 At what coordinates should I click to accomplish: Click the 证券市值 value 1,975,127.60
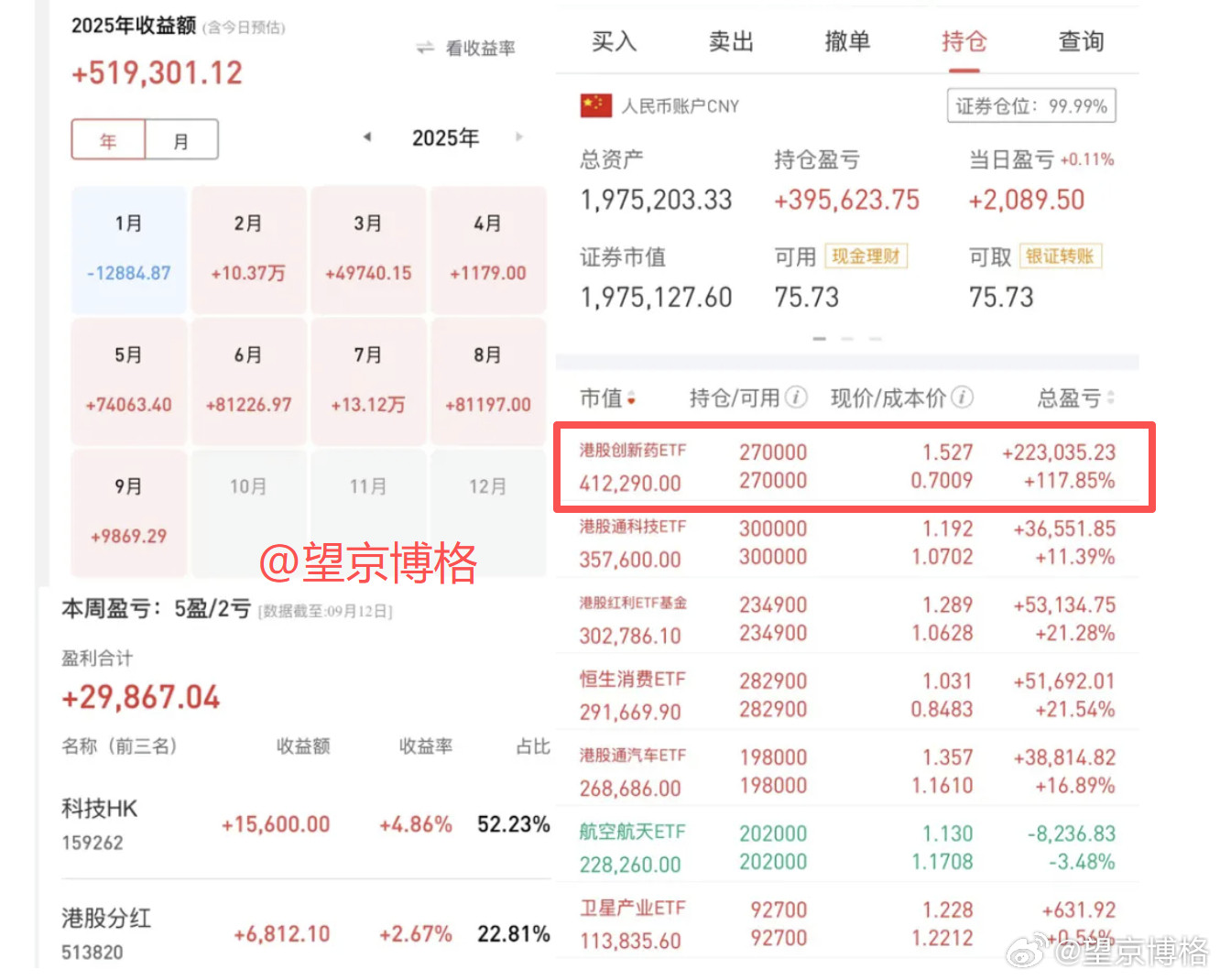[656, 297]
